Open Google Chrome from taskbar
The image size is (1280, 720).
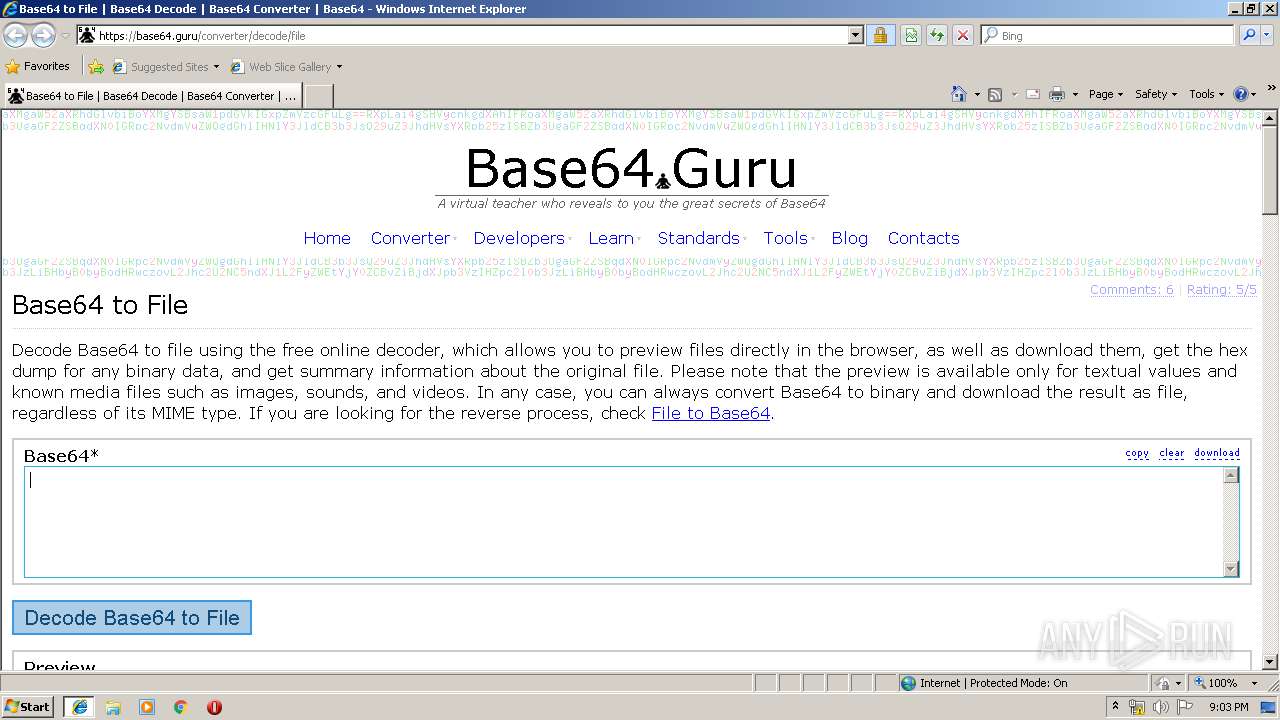[181, 707]
